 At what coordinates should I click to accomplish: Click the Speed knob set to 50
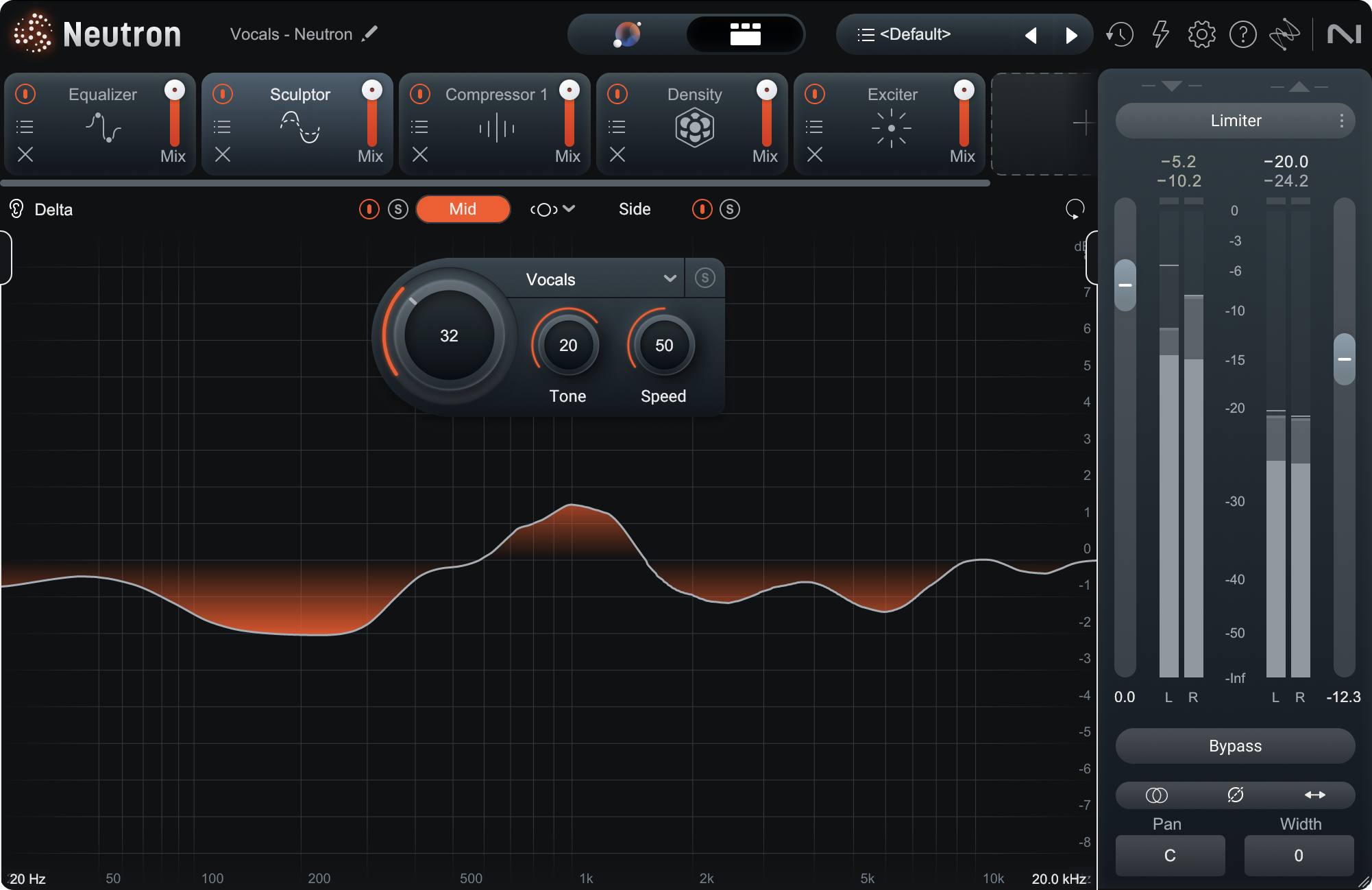point(663,345)
